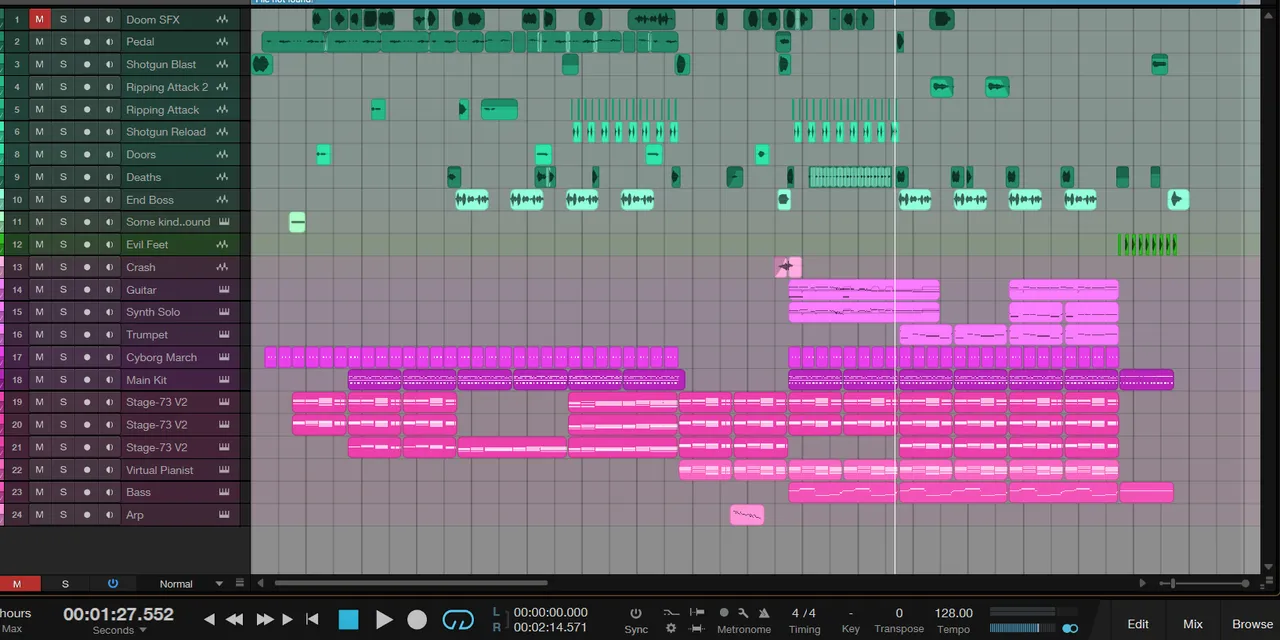Open the Normal track height dropdown

click(x=190, y=584)
